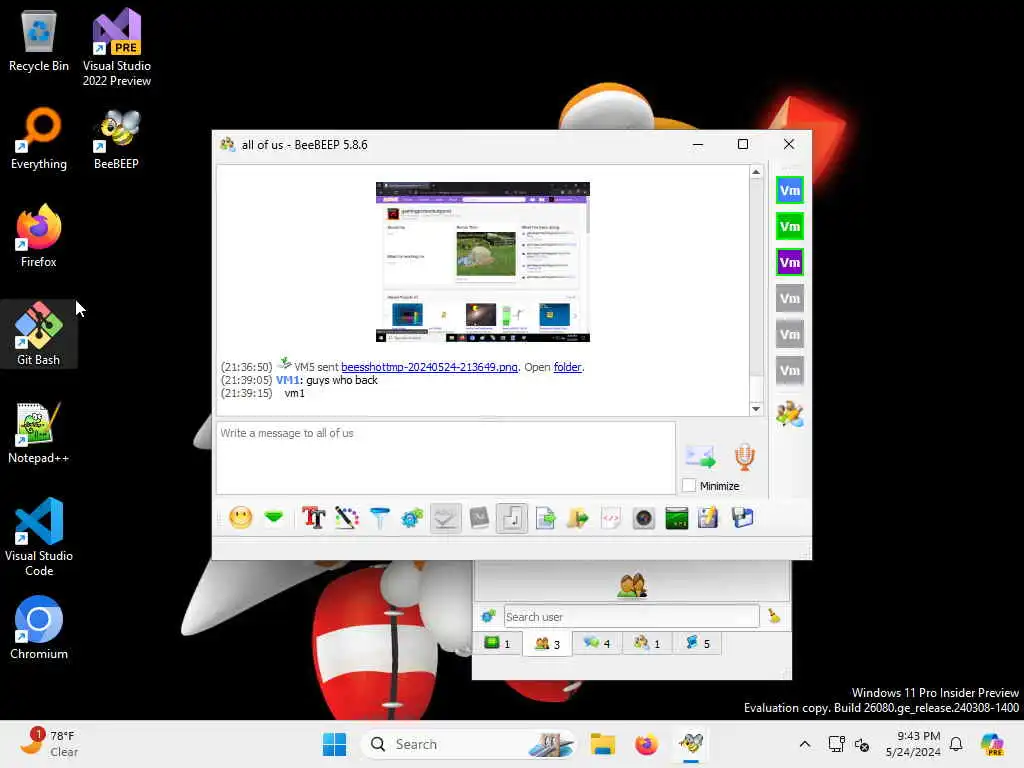1024x768 pixels.
Task: Click the blue floppy disks save icon
Action: coord(742,518)
